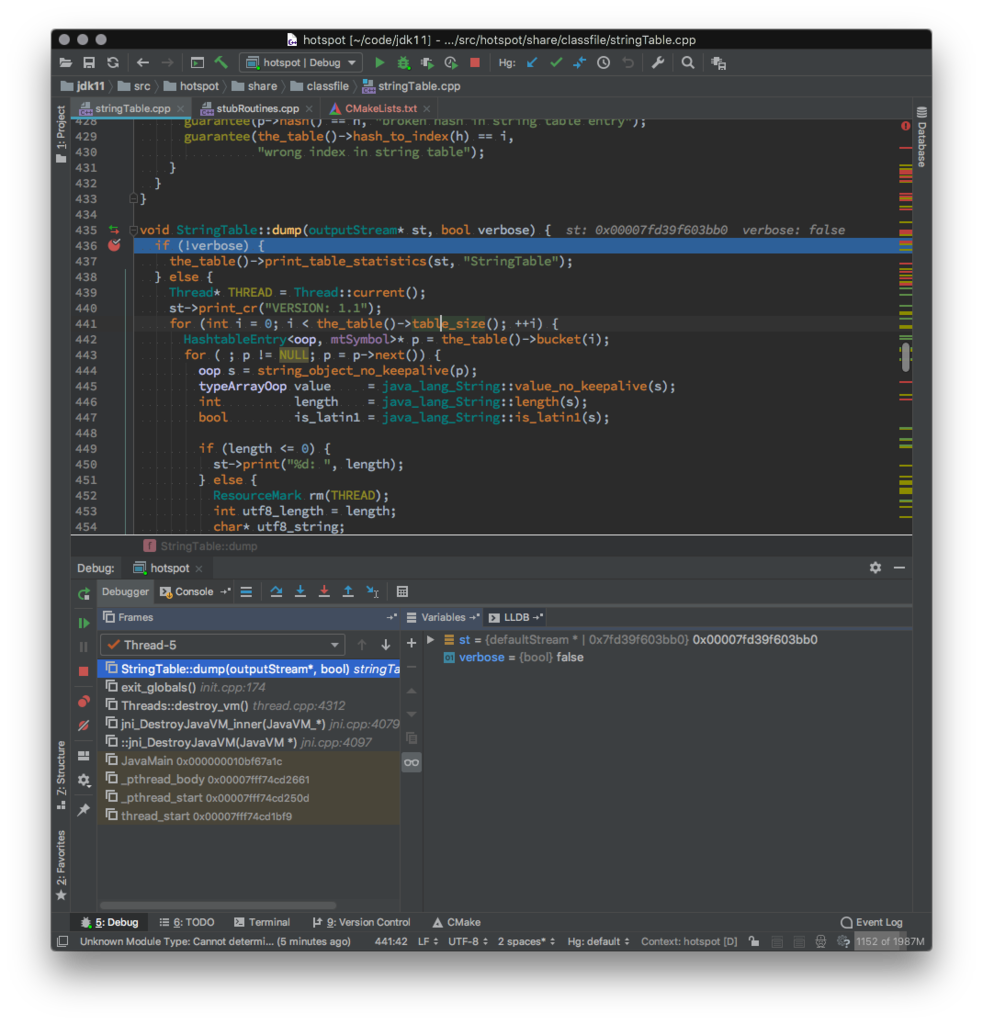Viewport: 983px width, 1024px height.
Task: Open the Terminal tool window
Action: tap(262, 922)
